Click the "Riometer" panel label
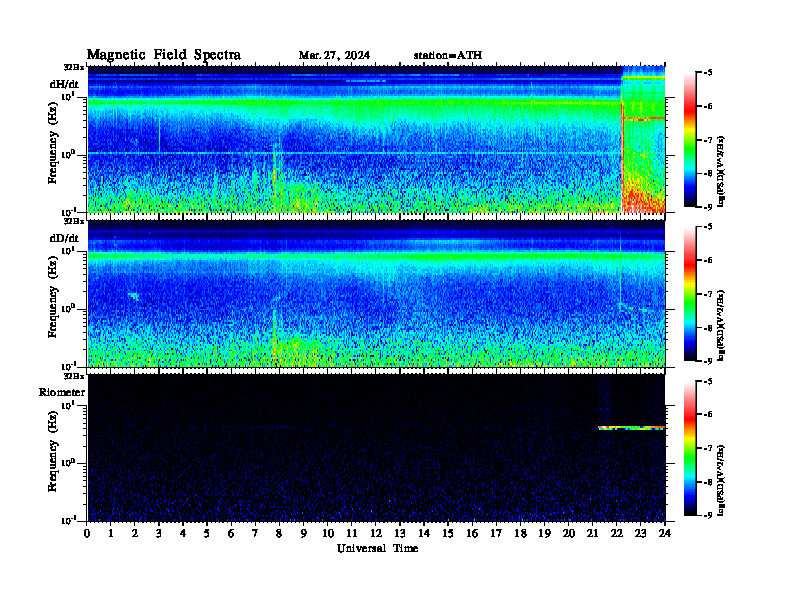Image resolution: width=792 pixels, height=612 pixels. coord(62,392)
